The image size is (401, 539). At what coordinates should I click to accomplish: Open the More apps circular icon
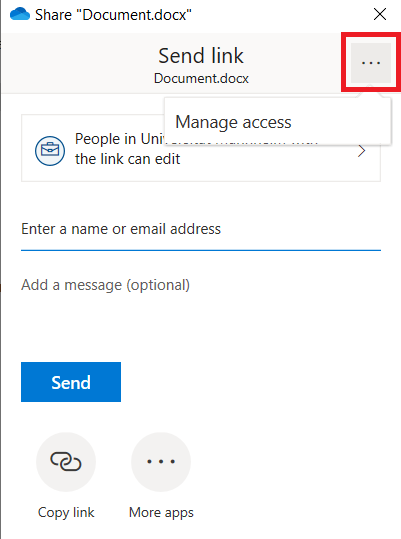click(x=161, y=461)
